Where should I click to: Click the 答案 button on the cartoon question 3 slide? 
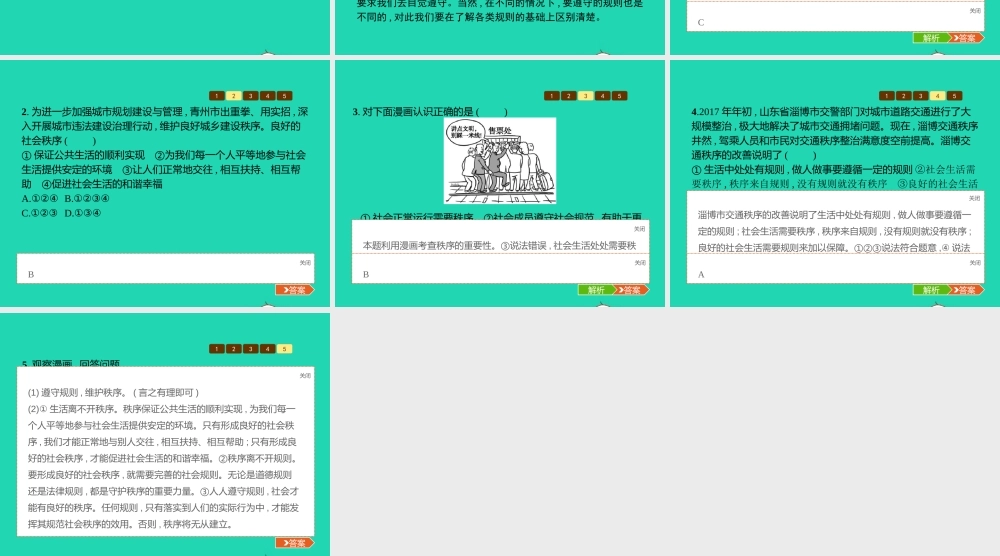click(x=631, y=290)
